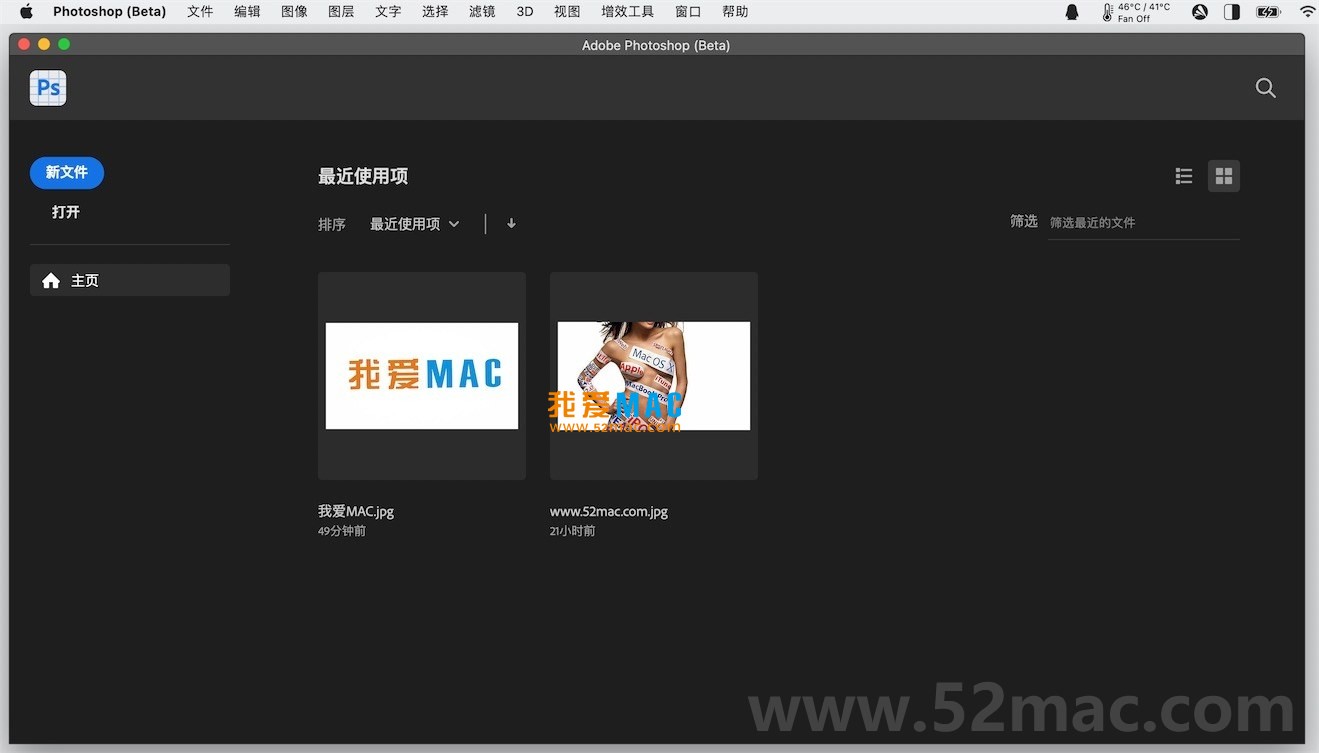
Task: Open the 滤镜 menu
Action: [x=482, y=11]
